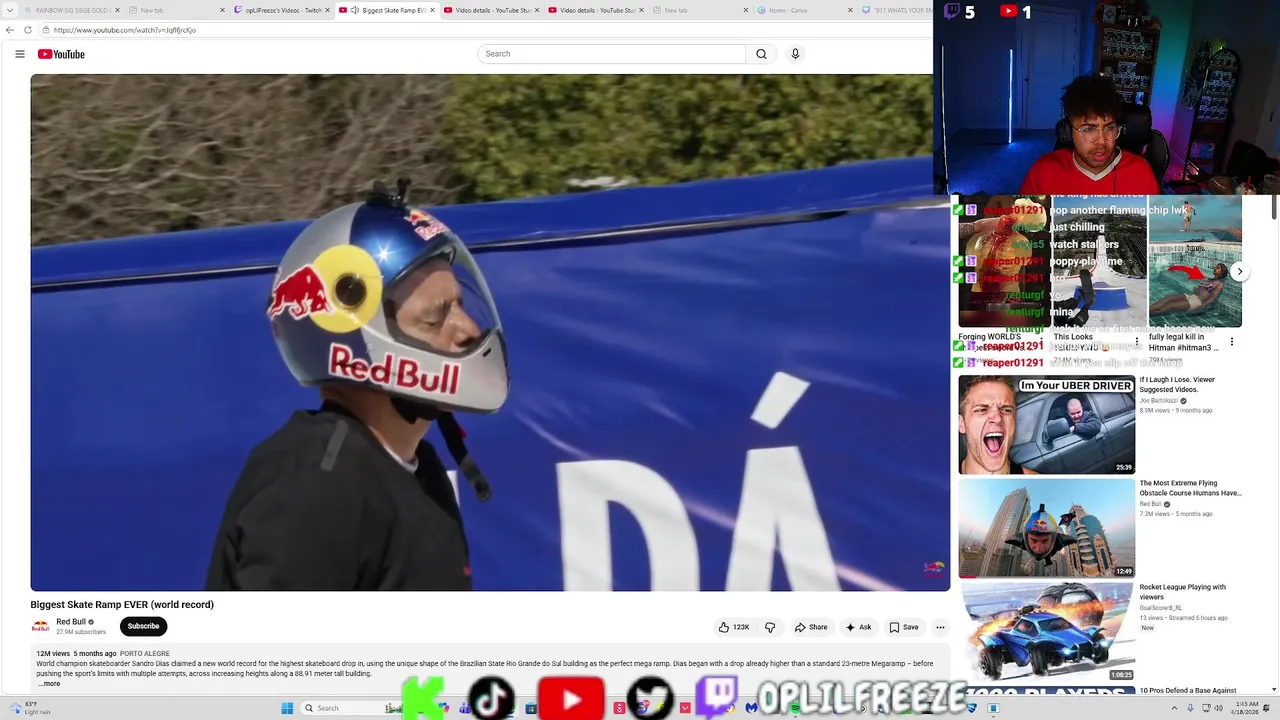Open 'The Most Extreme Flying' video title
The width and height of the screenshot is (1280, 720).
1190,488
